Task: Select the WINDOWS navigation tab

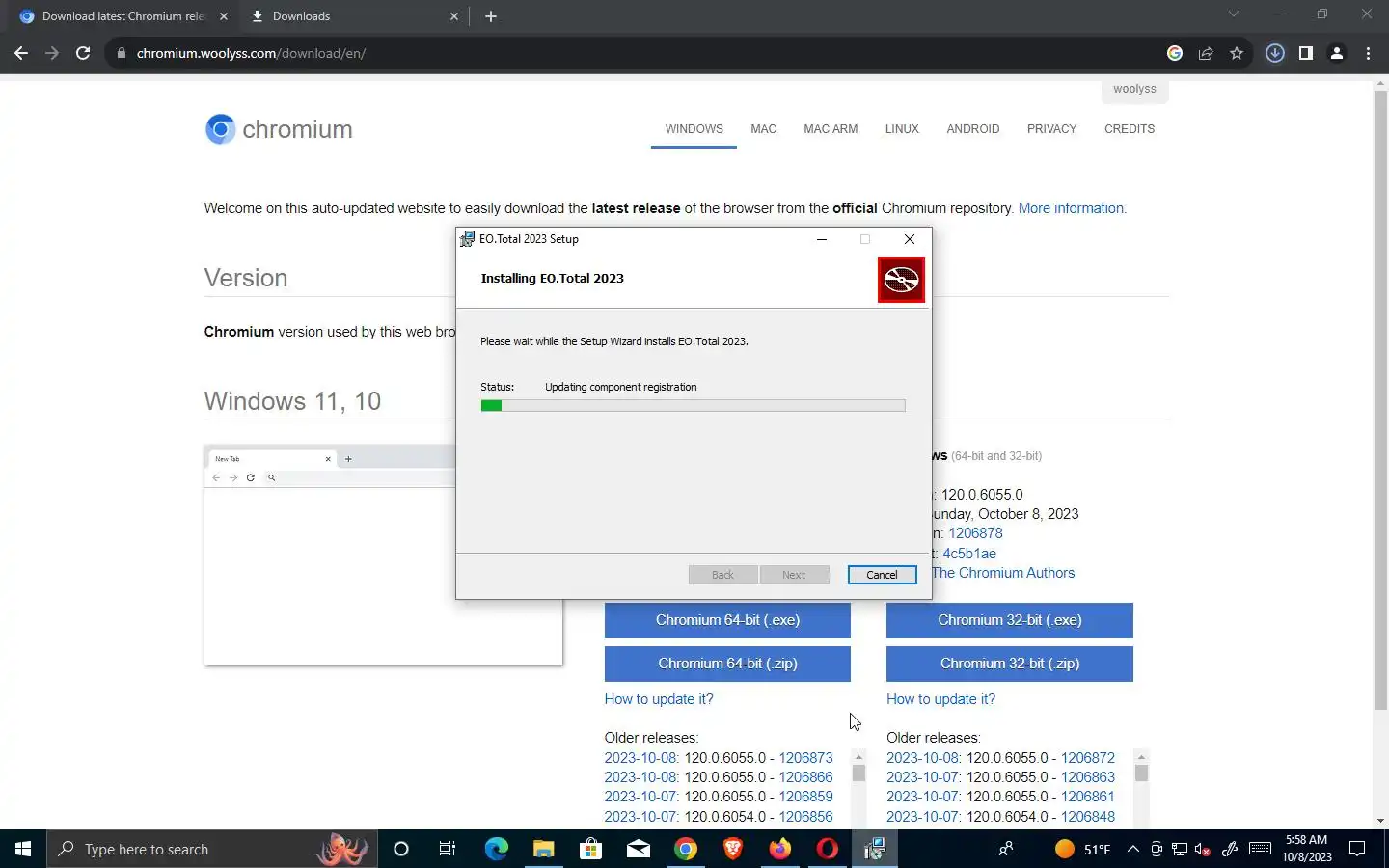Action: point(694,128)
